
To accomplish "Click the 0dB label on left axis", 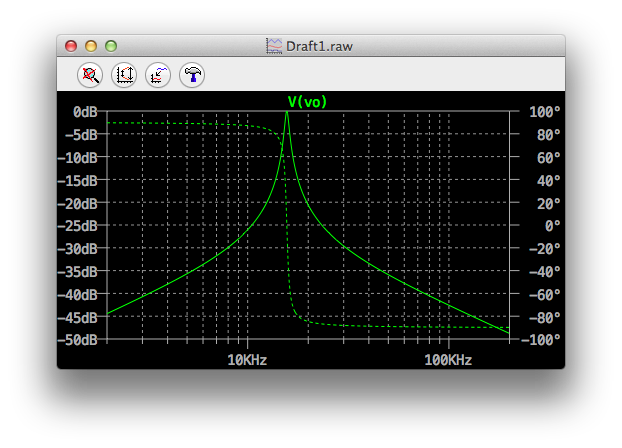I will tap(84, 112).
